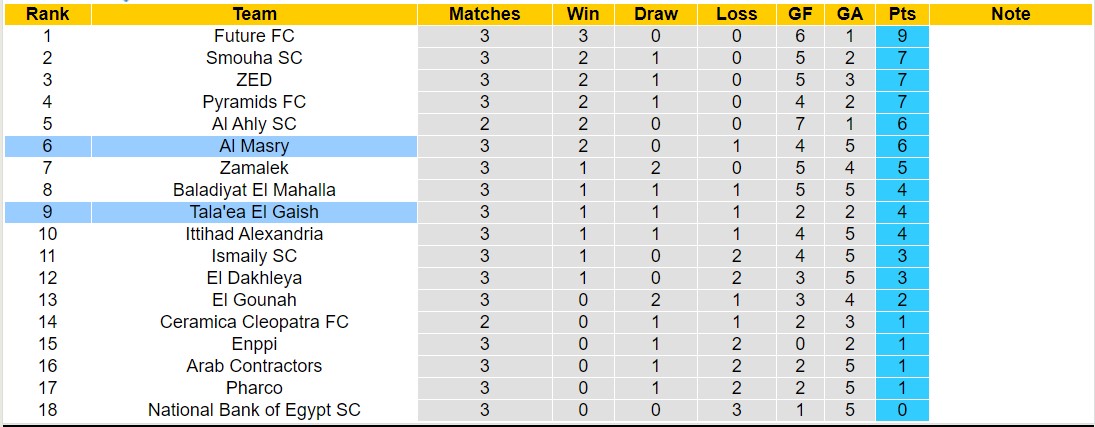Click the highlighted rank 9 cell

click(46, 212)
